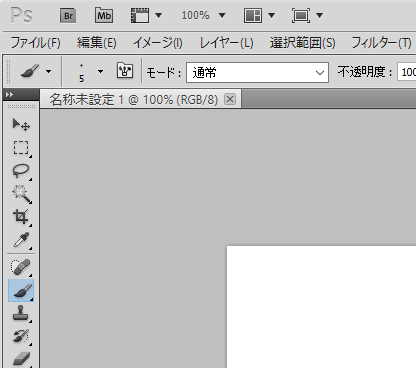
Task: Open the イメージ(I) menu
Action: coord(158,43)
